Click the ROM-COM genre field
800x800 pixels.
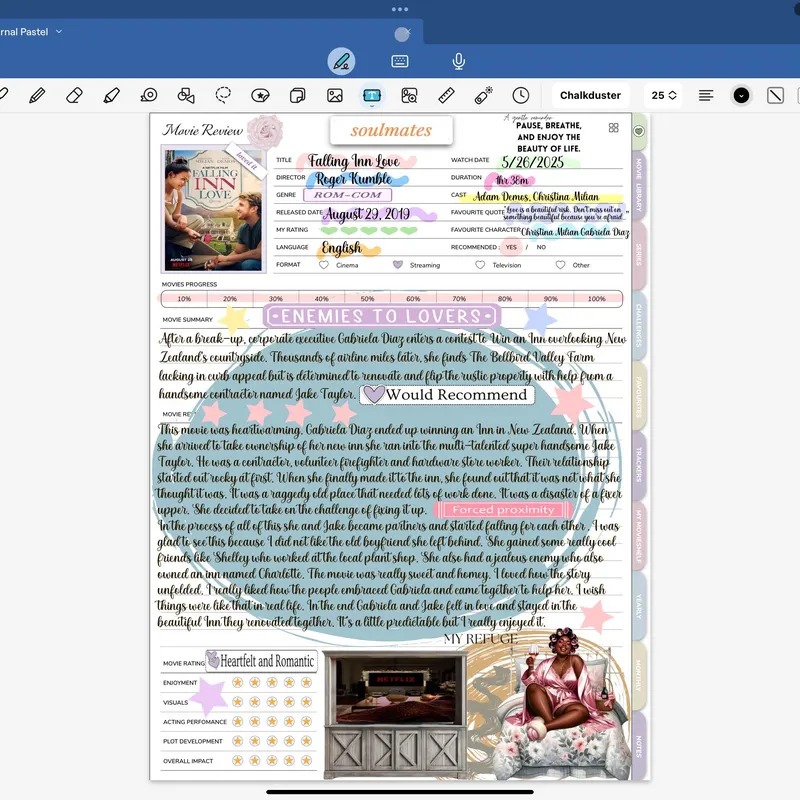[347, 195]
